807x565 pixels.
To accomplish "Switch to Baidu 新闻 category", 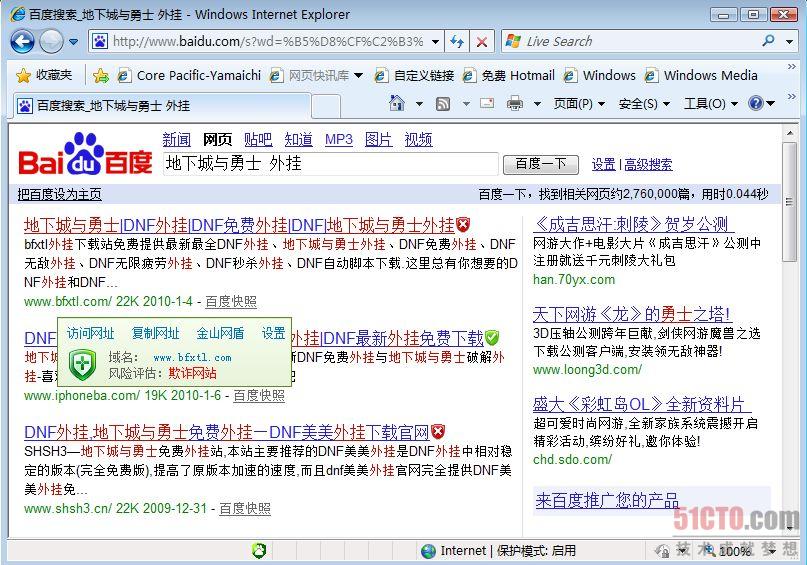I will 177,139.
